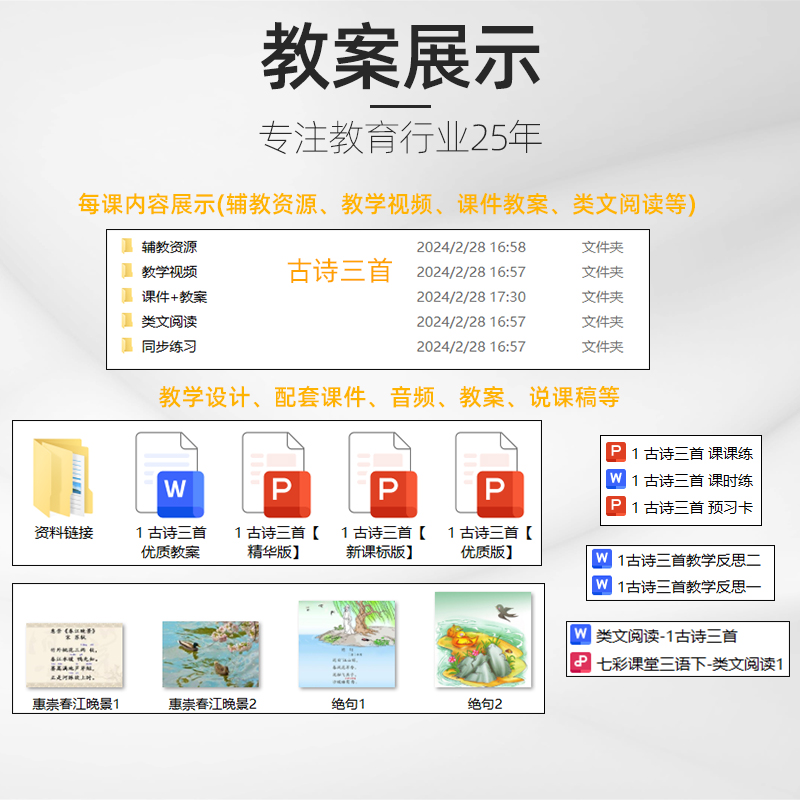This screenshot has width=800, height=800.
Task: Select the 1 古诗三首 课课练 file name
Action: [692, 453]
